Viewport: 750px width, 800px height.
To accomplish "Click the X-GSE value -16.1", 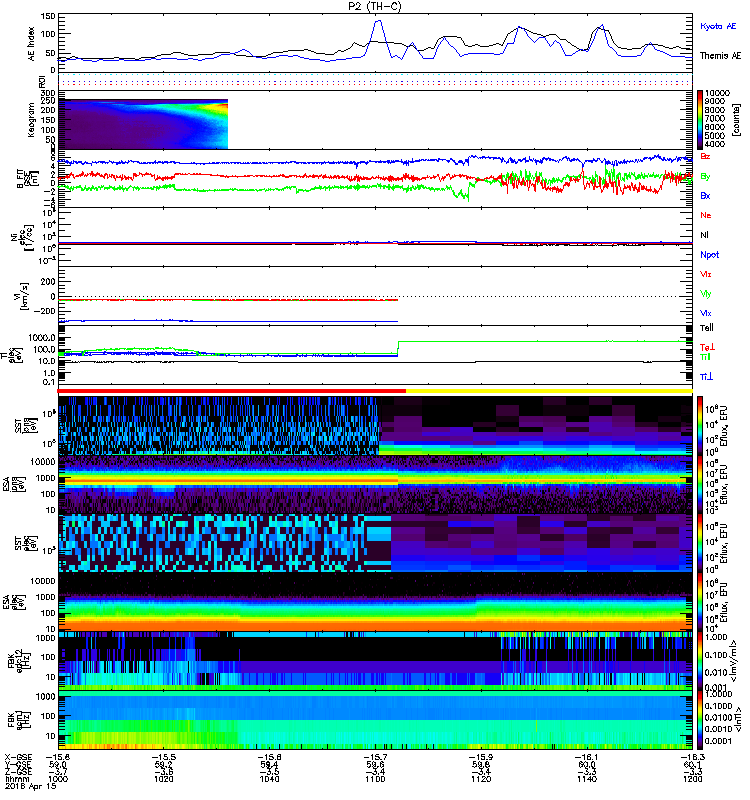I will [x=587, y=757].
